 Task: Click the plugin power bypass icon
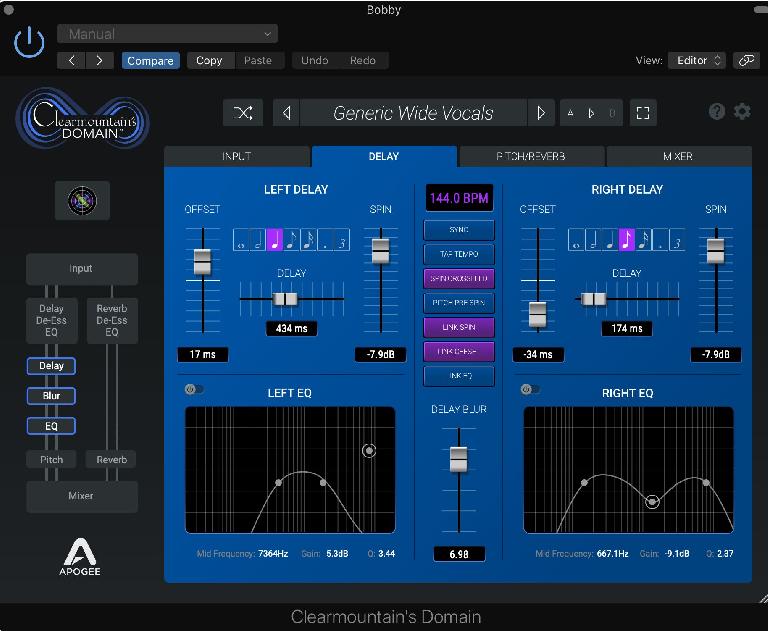pos(29,43)
